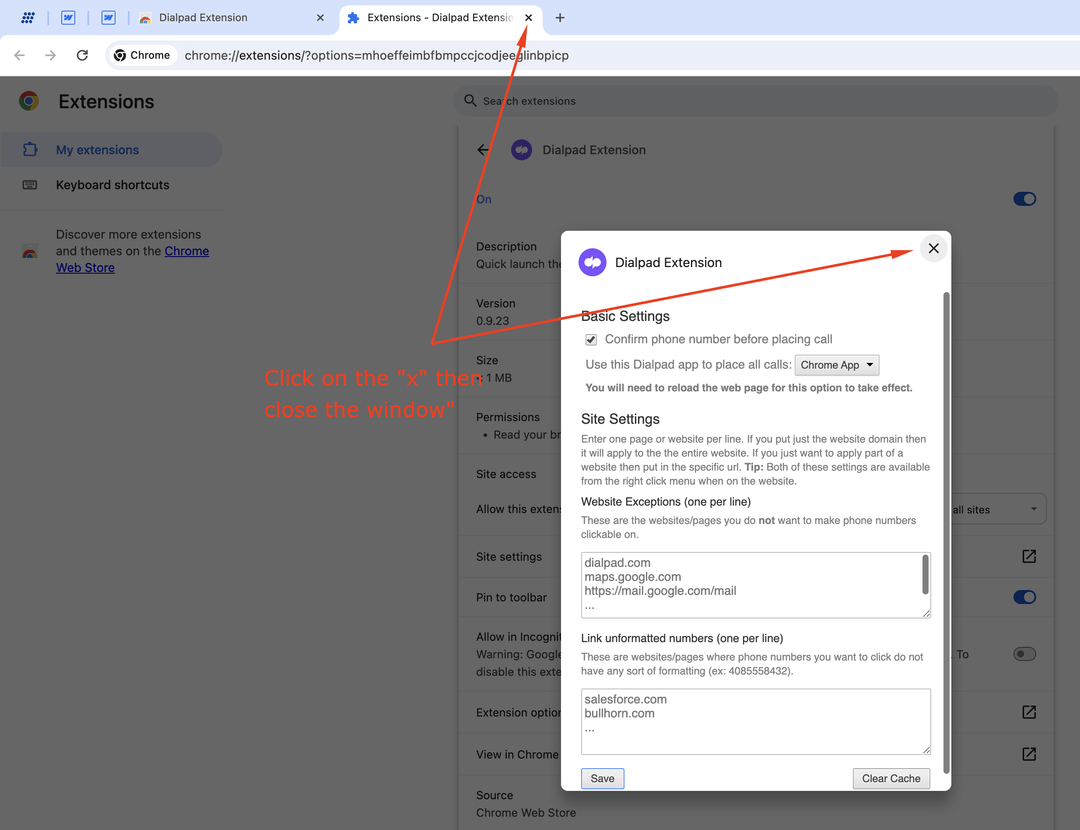Click the My extensions puzzle icon

click(x=30, y=149)
